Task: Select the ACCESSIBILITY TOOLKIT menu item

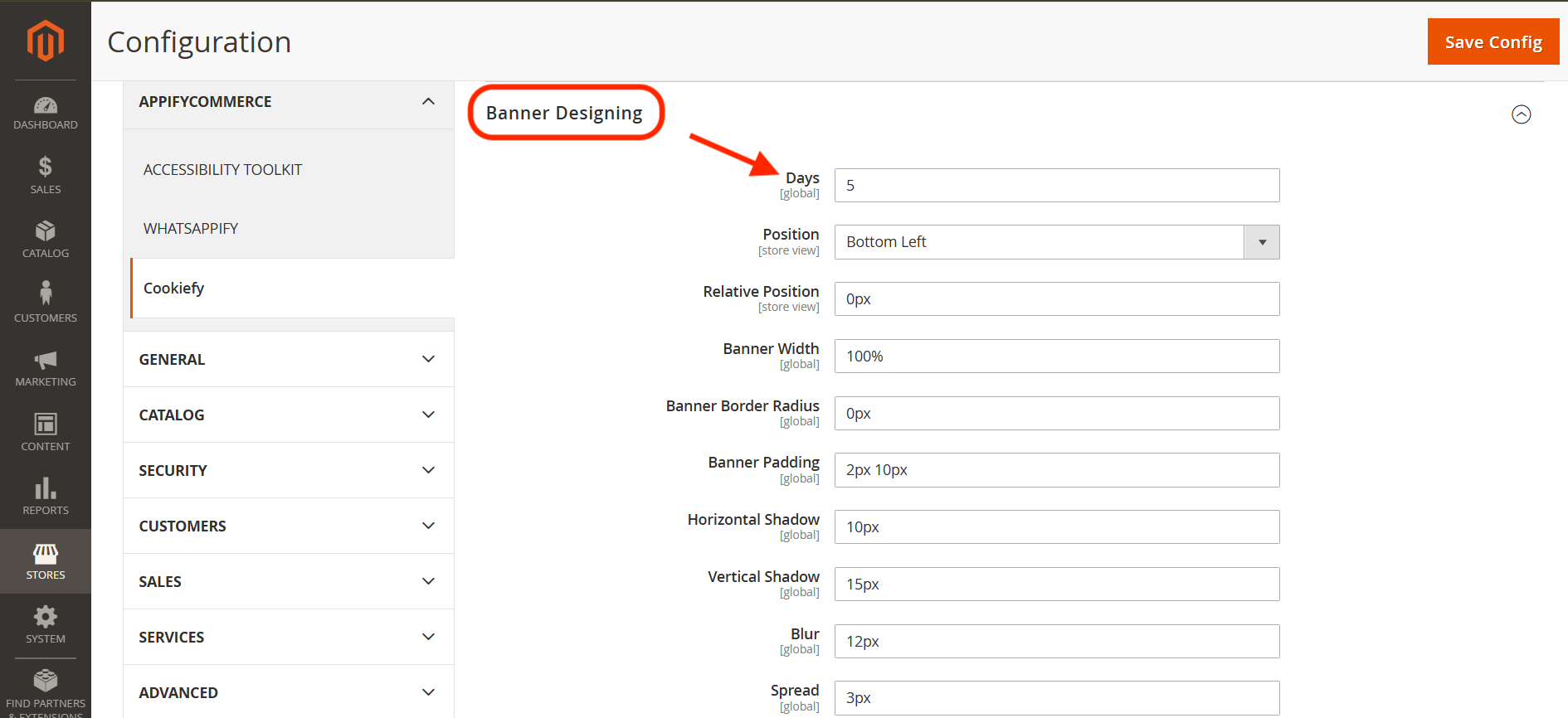Action: point(222,170)
